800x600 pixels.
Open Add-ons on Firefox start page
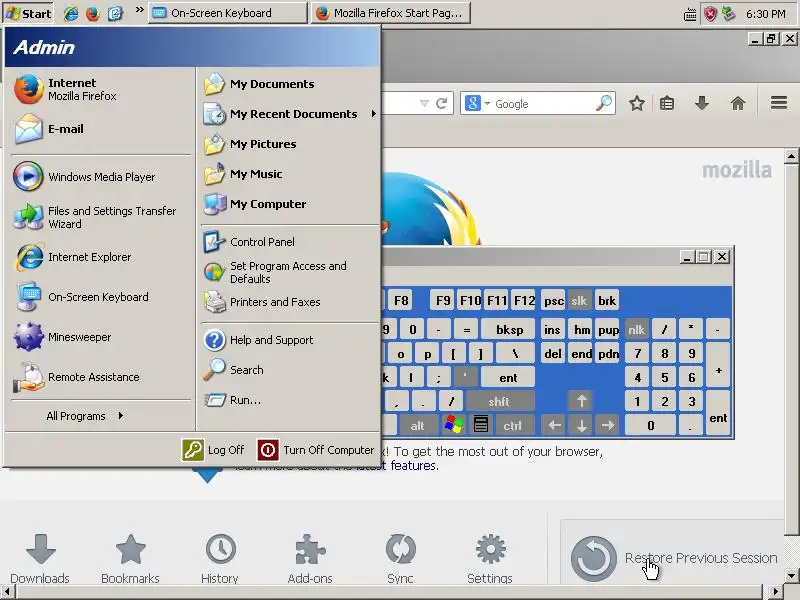pyautogui.click(x=310, y=559)
